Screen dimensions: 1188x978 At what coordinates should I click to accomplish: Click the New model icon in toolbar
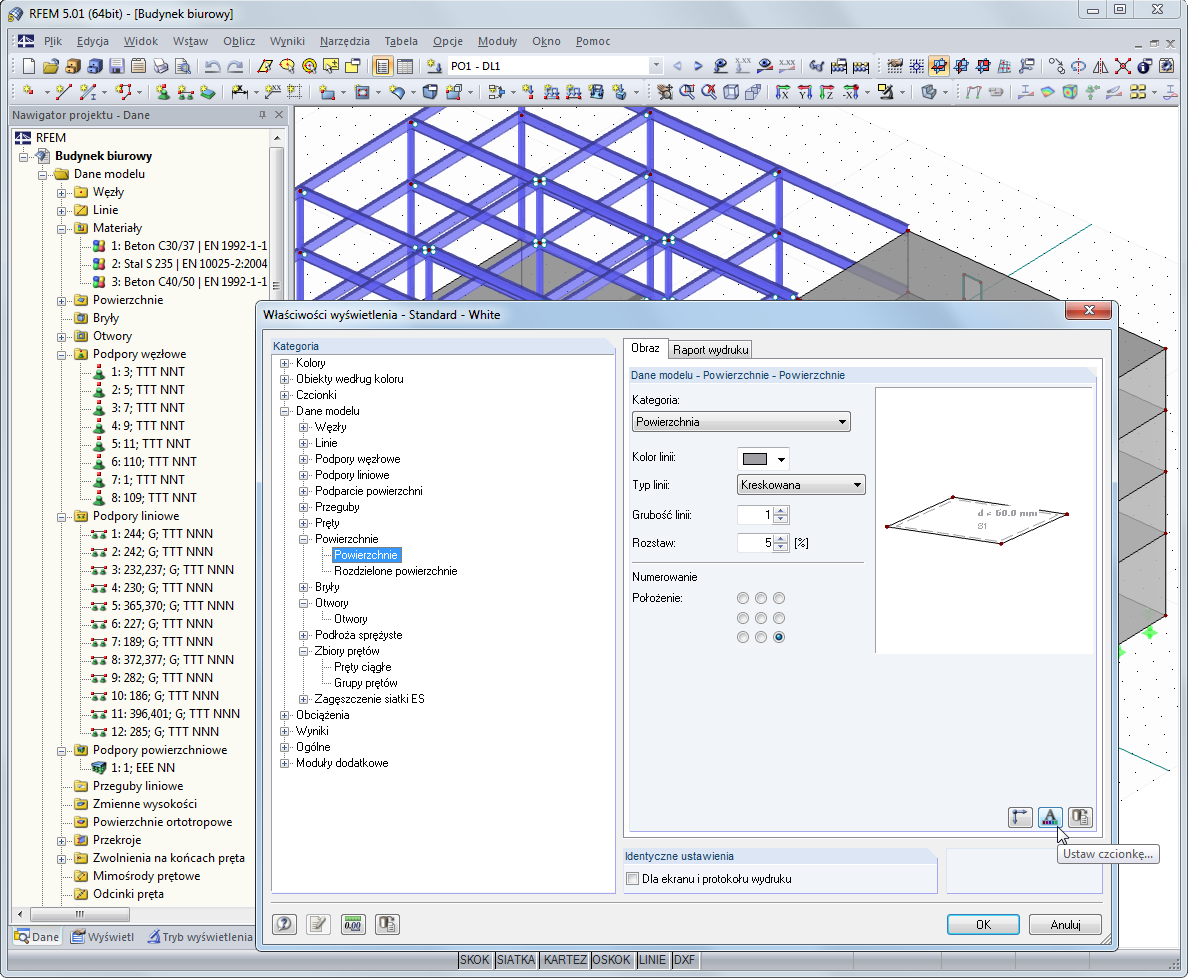click(28, 67)
